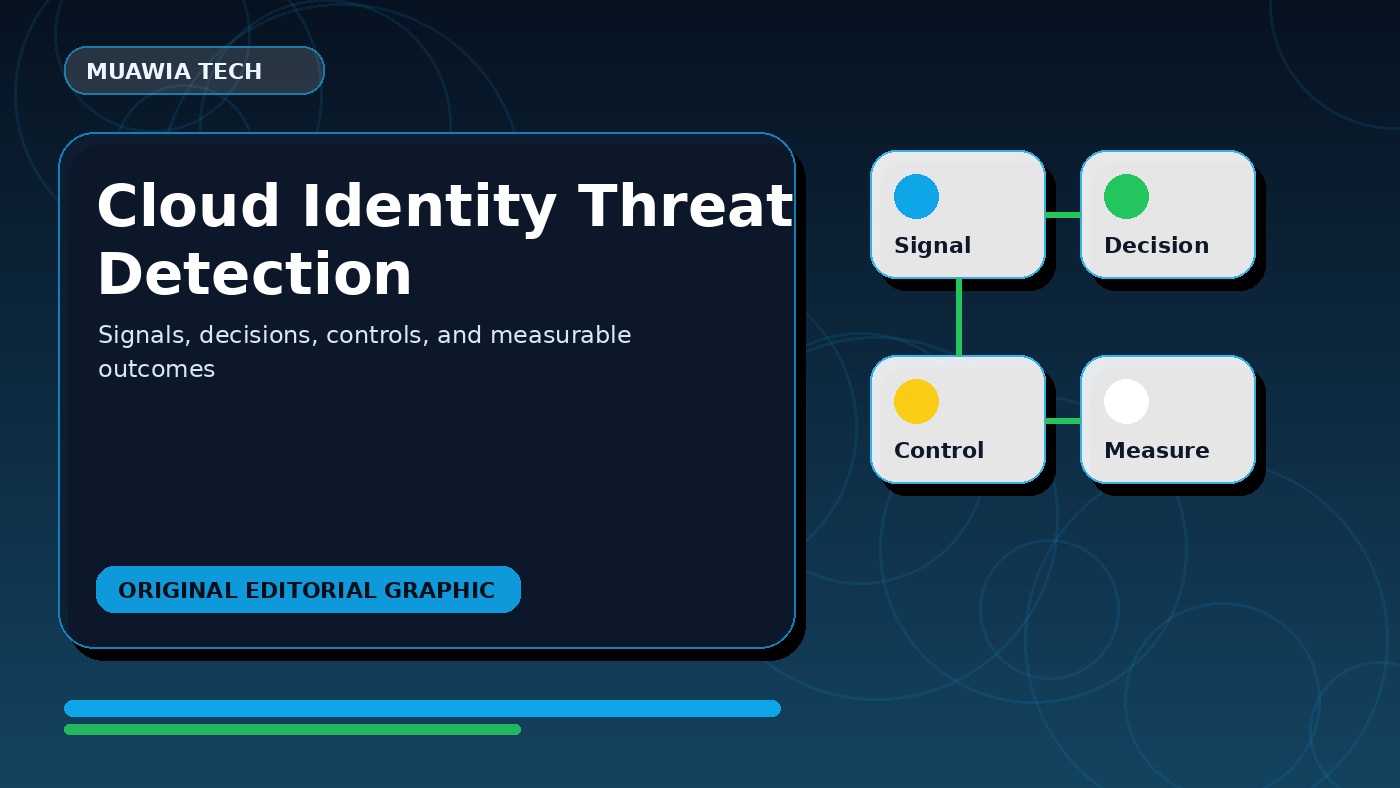The width and height of the screenshot is (1400, 788).
Task: Click the white circle in Measure card
Action: (1126, 401)
